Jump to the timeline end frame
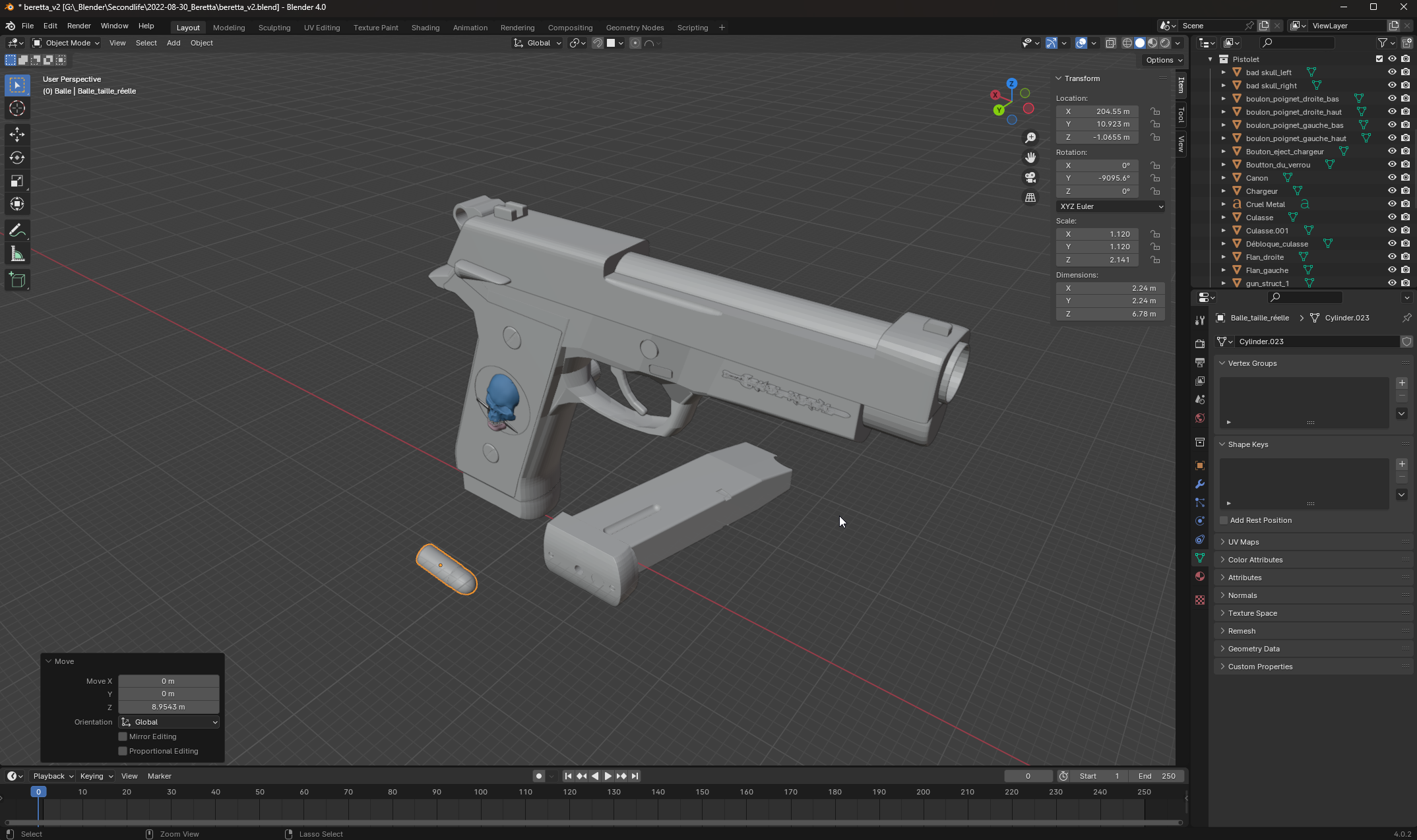The width and height of the screenshot is (1417, 840). (x=635, y=776)
